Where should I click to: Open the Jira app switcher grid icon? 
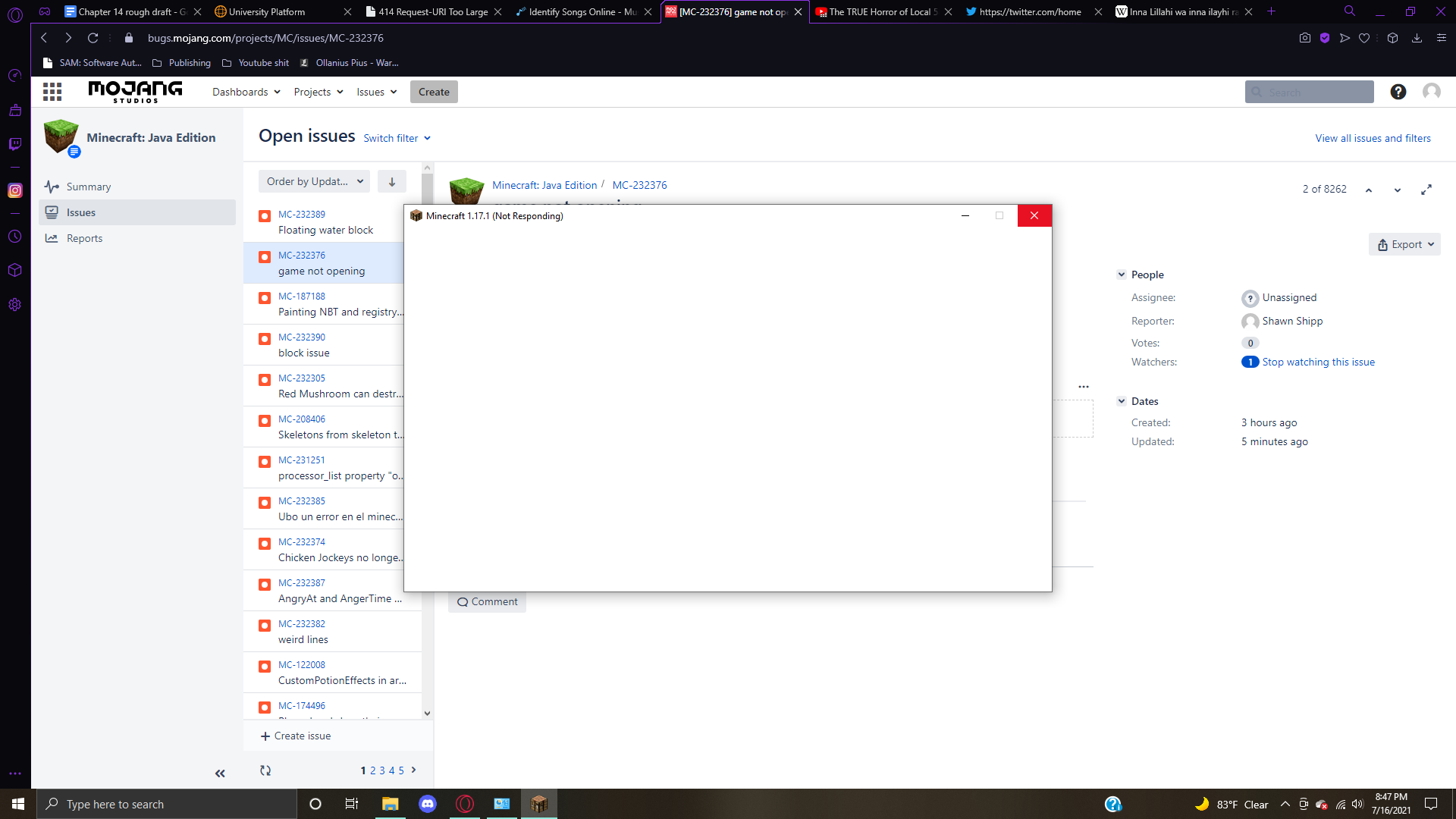[x=52, y=92]
